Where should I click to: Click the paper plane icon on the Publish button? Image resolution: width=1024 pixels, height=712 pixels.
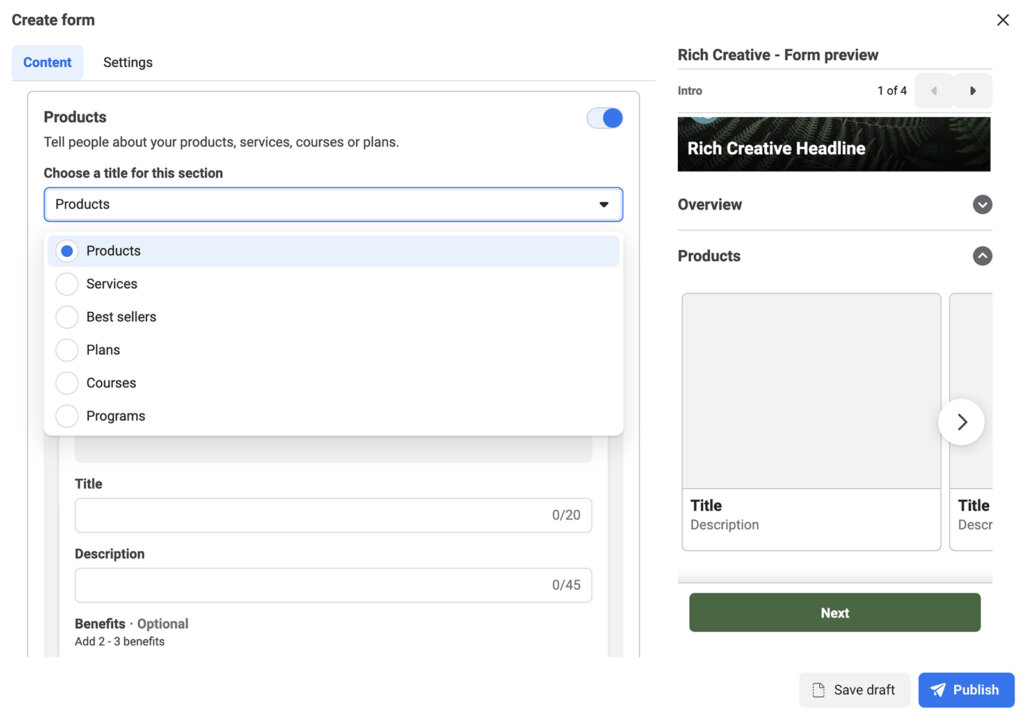pyautogui.click(x=938, y=689)
